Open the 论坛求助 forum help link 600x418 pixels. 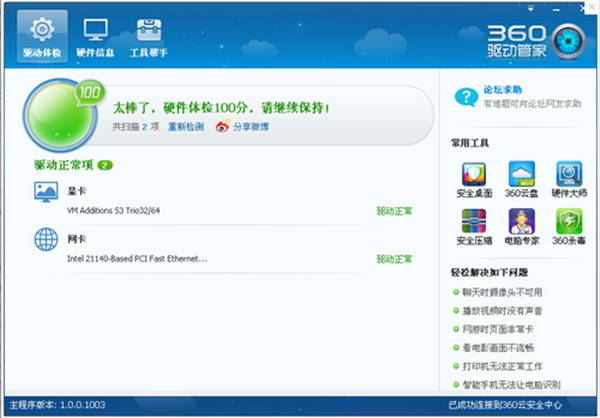point(502,90)
